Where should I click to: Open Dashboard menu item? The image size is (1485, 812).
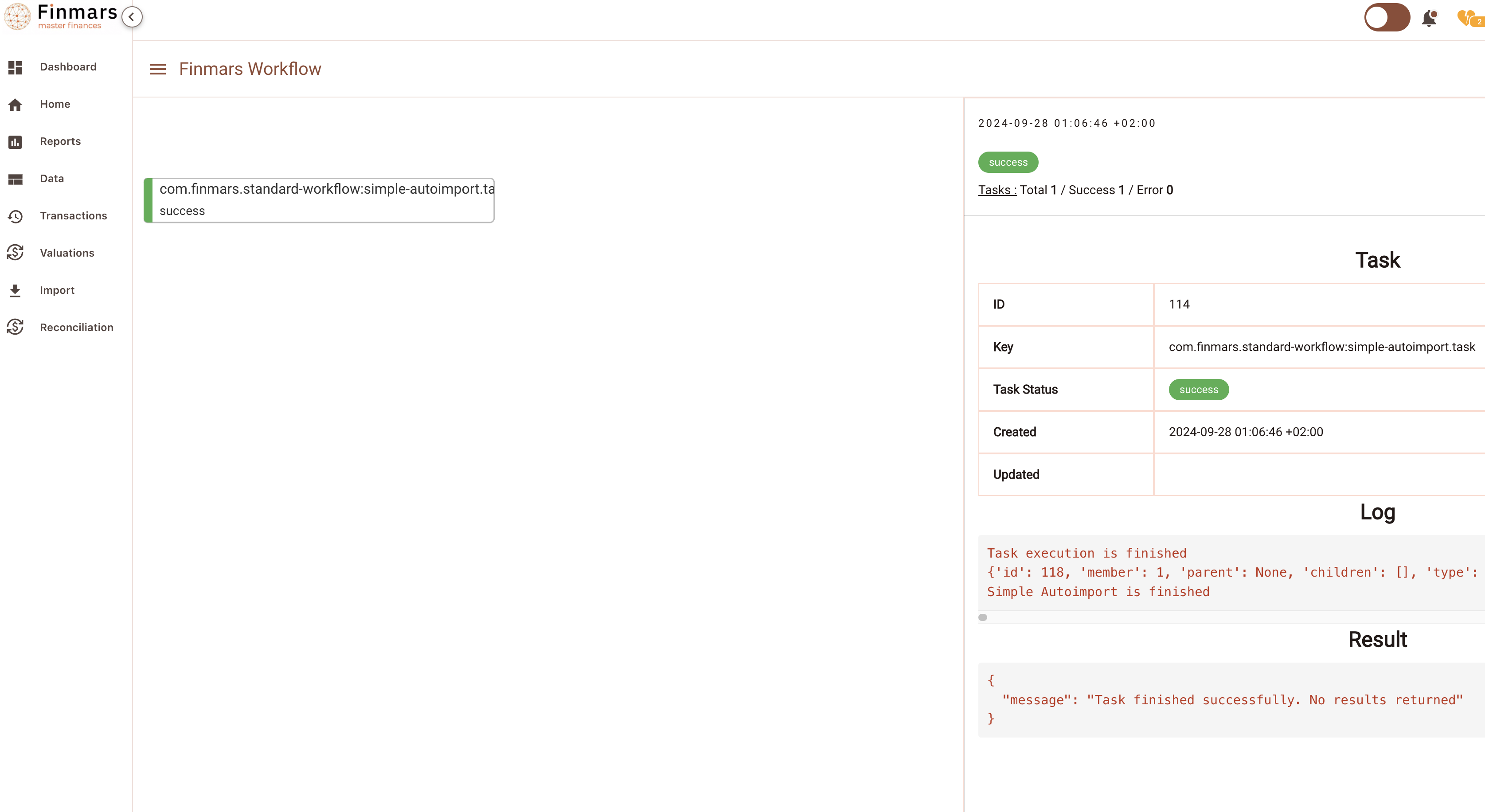[x=68, y=67]
